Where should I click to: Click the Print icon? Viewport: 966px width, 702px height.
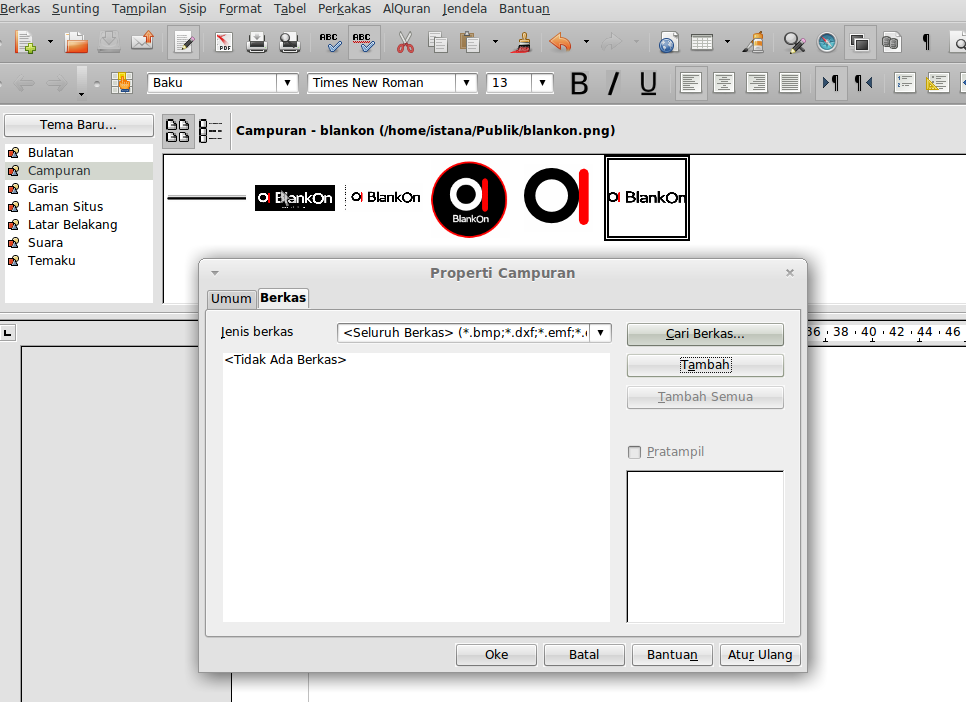click(x=256, y=43)
